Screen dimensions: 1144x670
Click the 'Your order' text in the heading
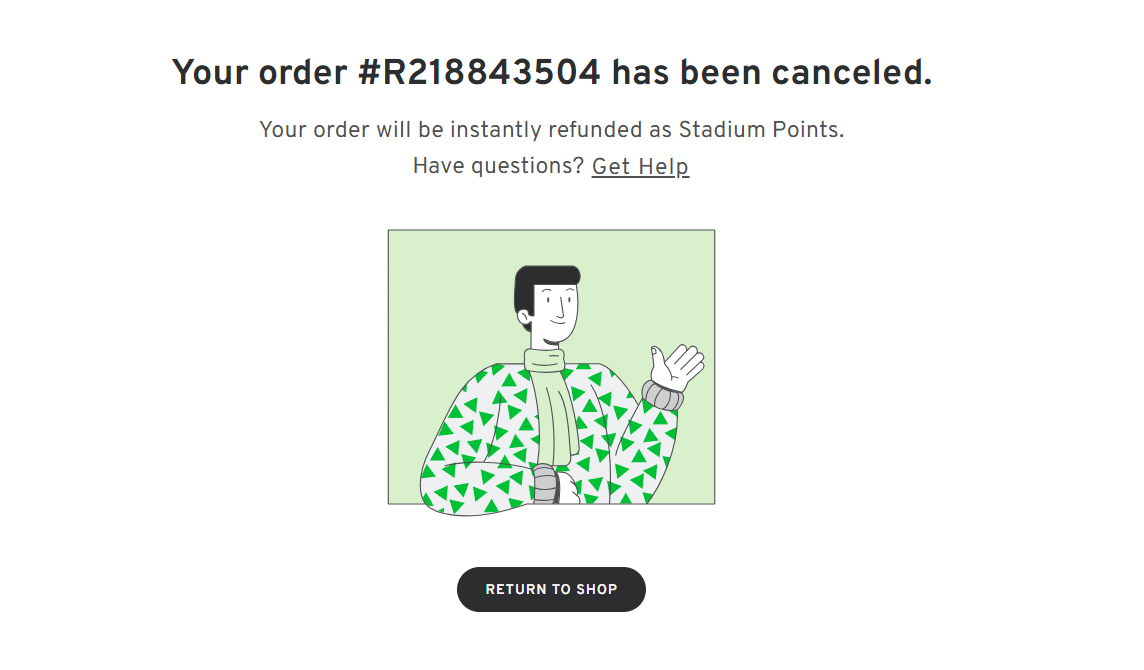(259, 72)
